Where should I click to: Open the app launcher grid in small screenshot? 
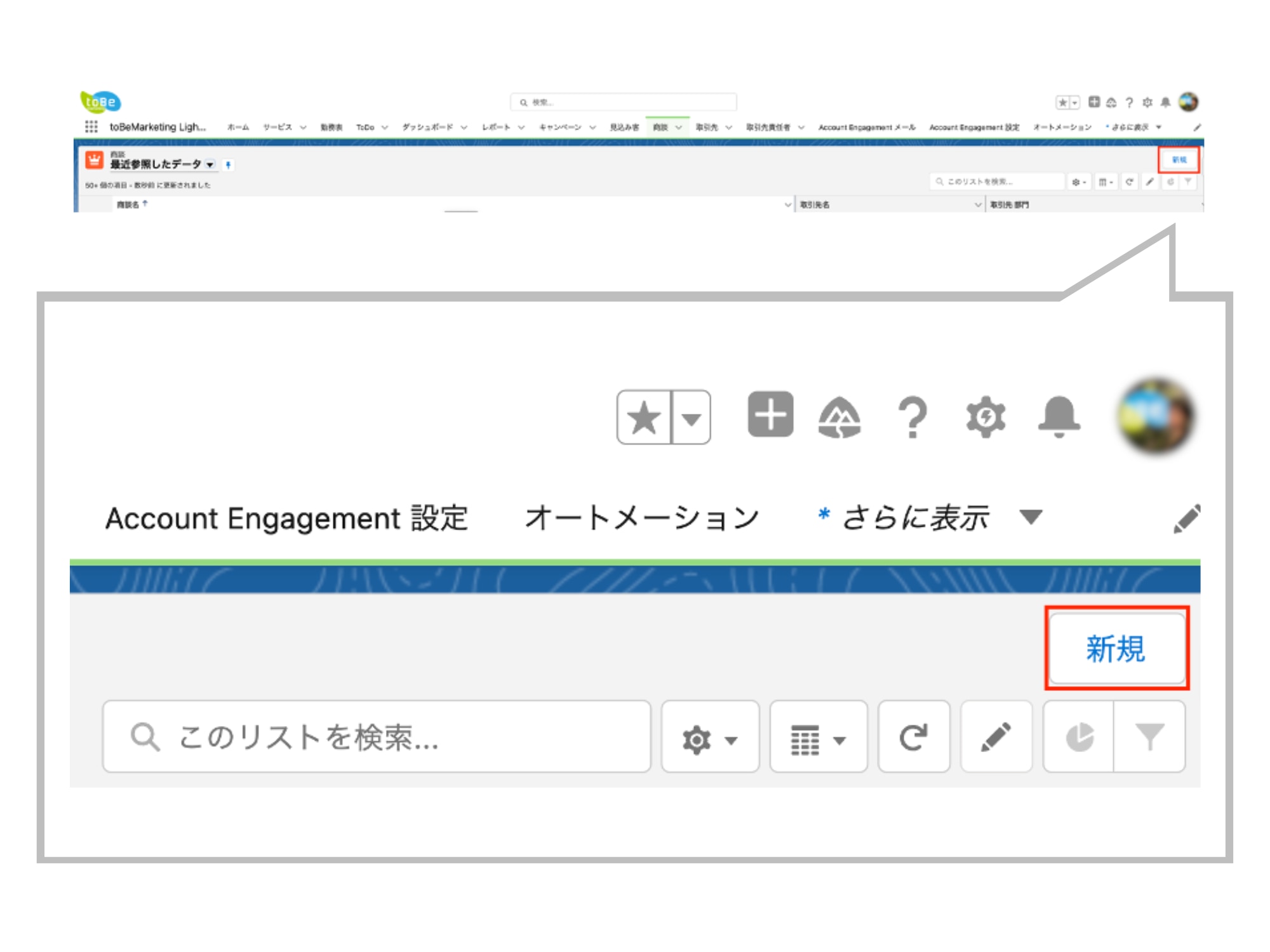(91, 127)
